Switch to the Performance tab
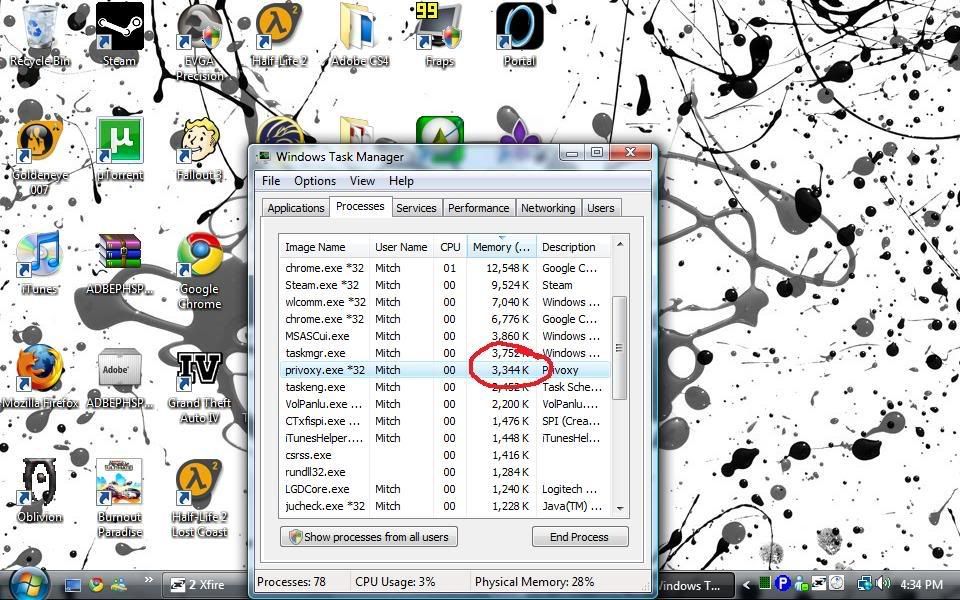 (478, 208)
